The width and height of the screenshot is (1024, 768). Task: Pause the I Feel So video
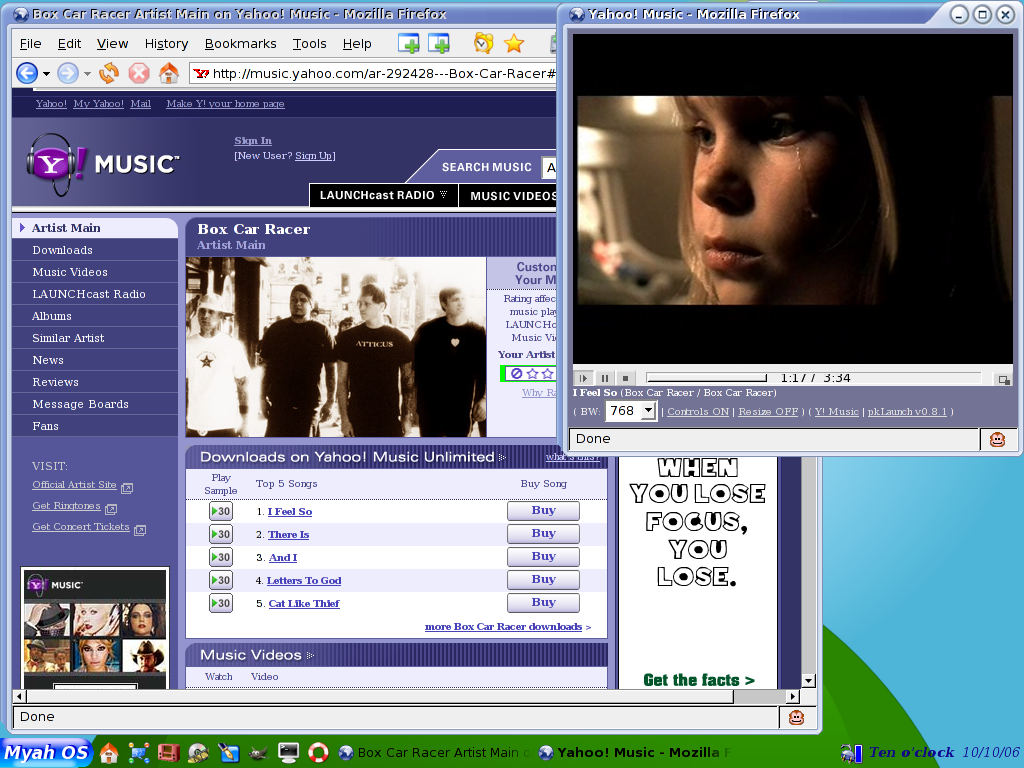pos(605,378)
